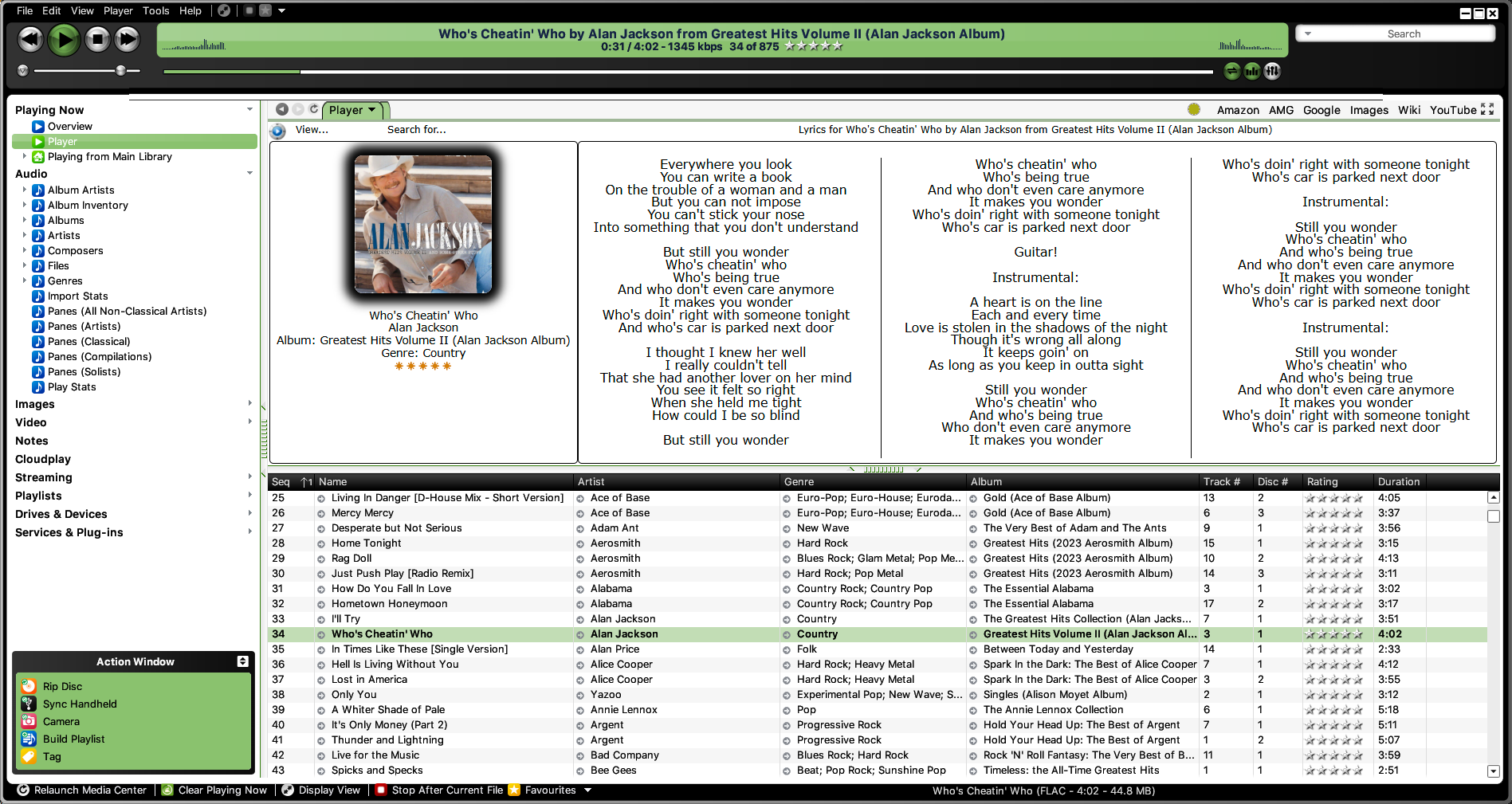
Task: Click the Camera action icon
Action: click(x=29, y=721)
